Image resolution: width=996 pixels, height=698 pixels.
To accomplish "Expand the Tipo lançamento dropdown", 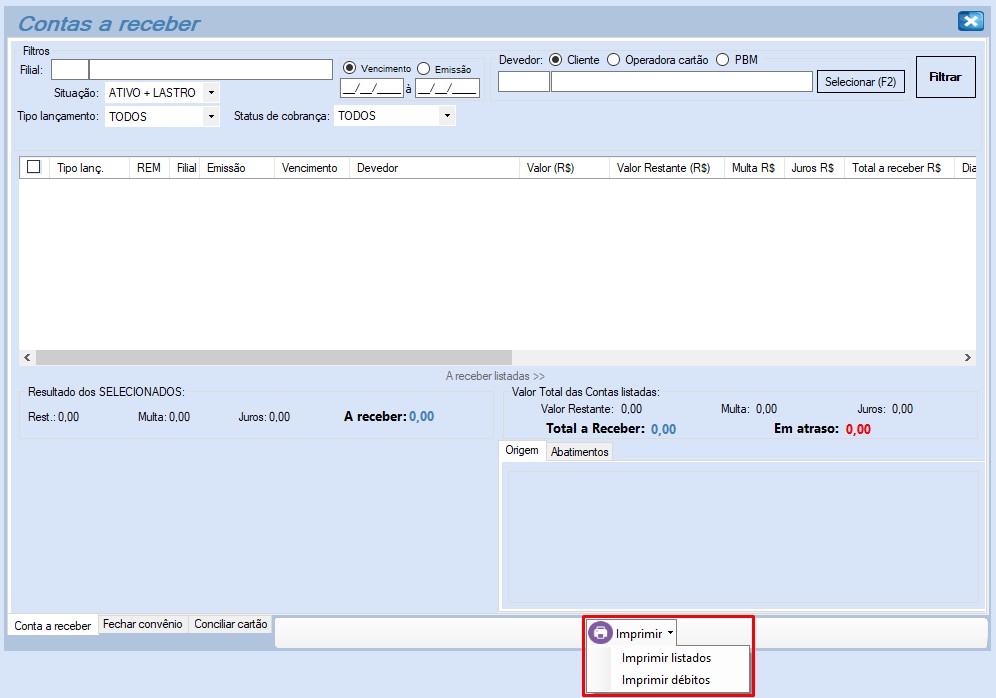I will click(211, 117).
